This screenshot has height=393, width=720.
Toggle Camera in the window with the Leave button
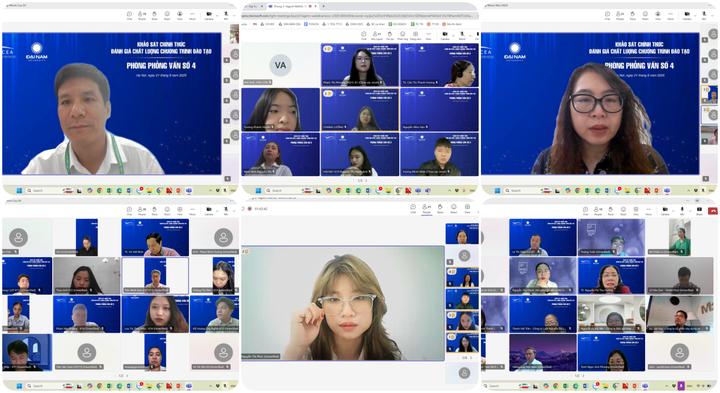[665, 211]
